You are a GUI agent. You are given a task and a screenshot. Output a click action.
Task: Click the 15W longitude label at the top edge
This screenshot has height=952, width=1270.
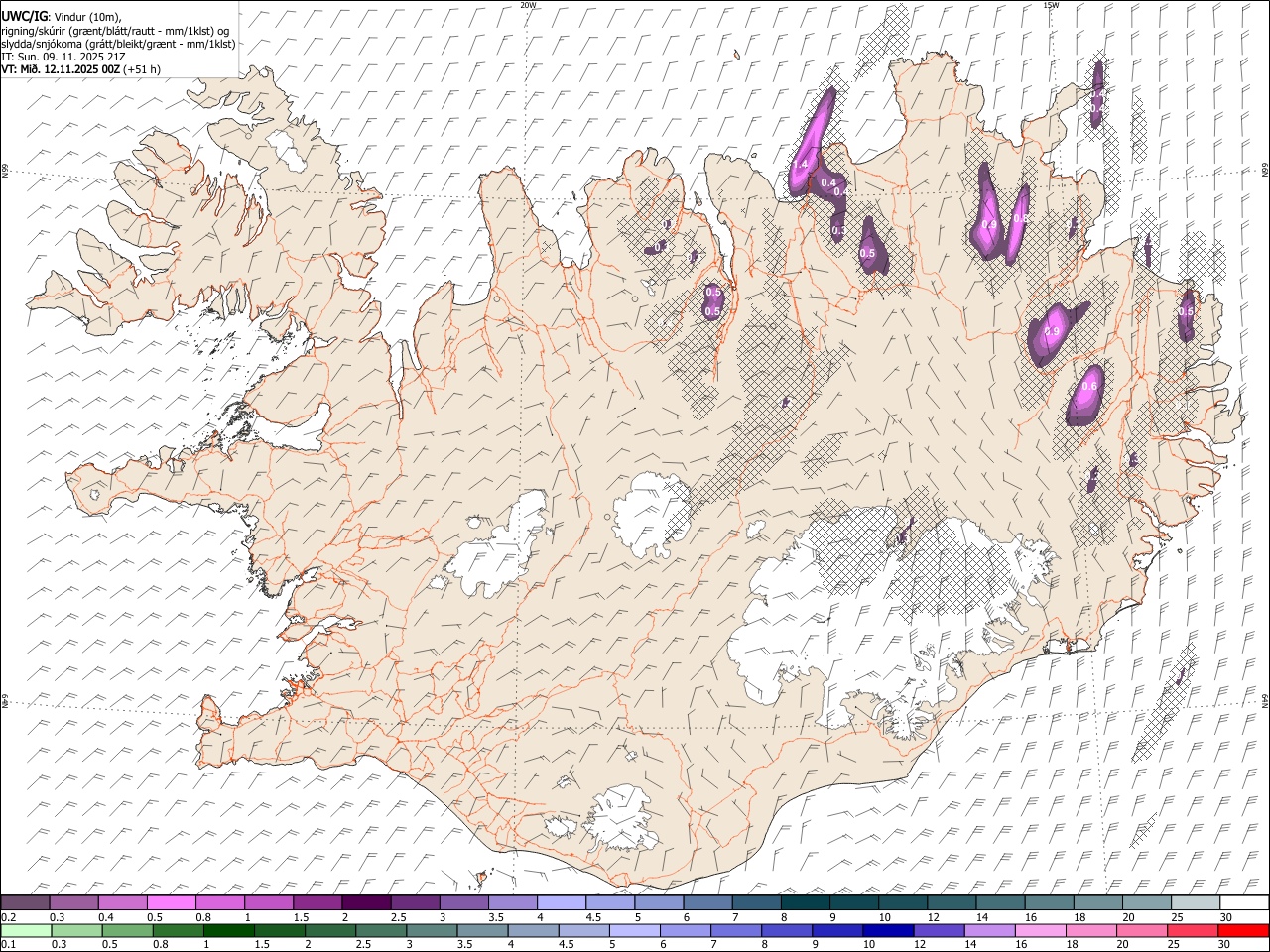pyautogui.click(x=1051, y=5)
